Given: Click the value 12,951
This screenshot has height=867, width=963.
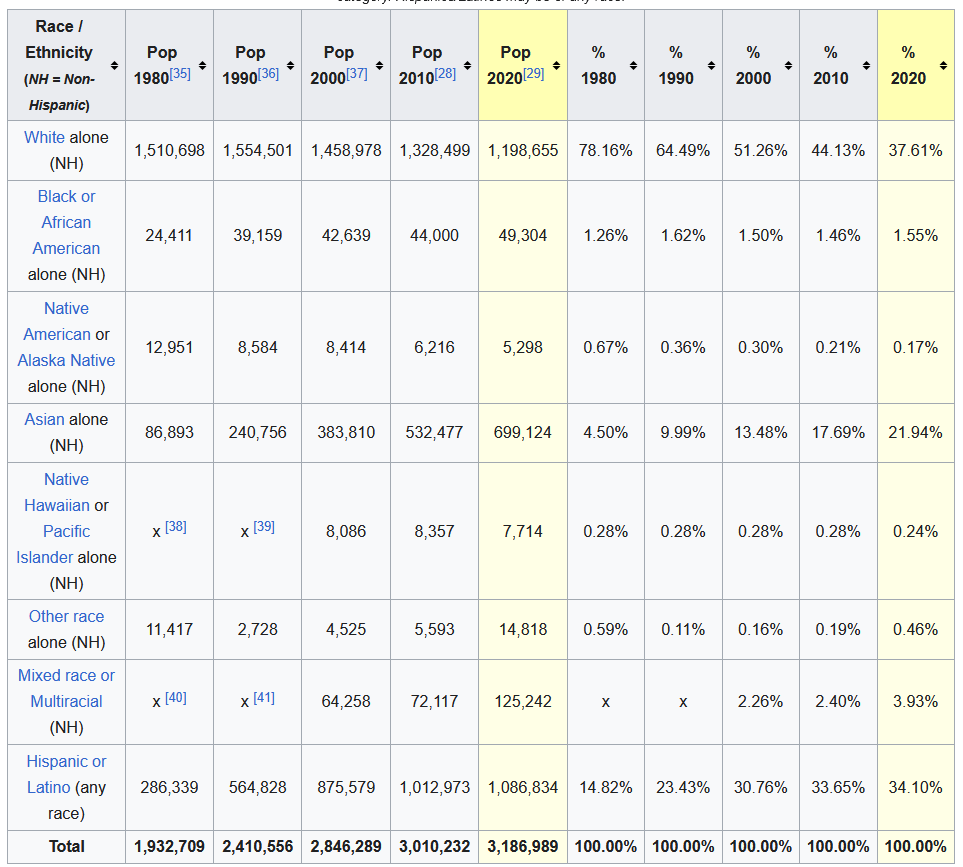Looking at the screenshot, I should [x=169, y=348].
